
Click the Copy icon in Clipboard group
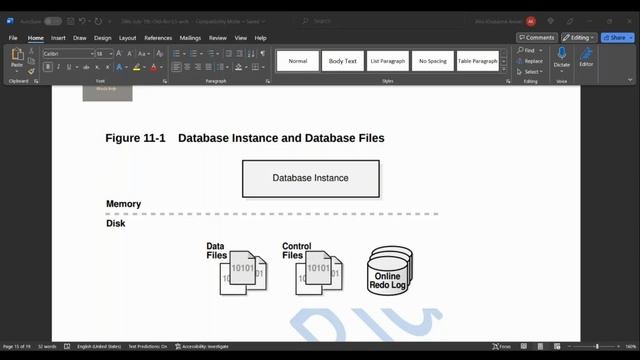click(31, 61)
